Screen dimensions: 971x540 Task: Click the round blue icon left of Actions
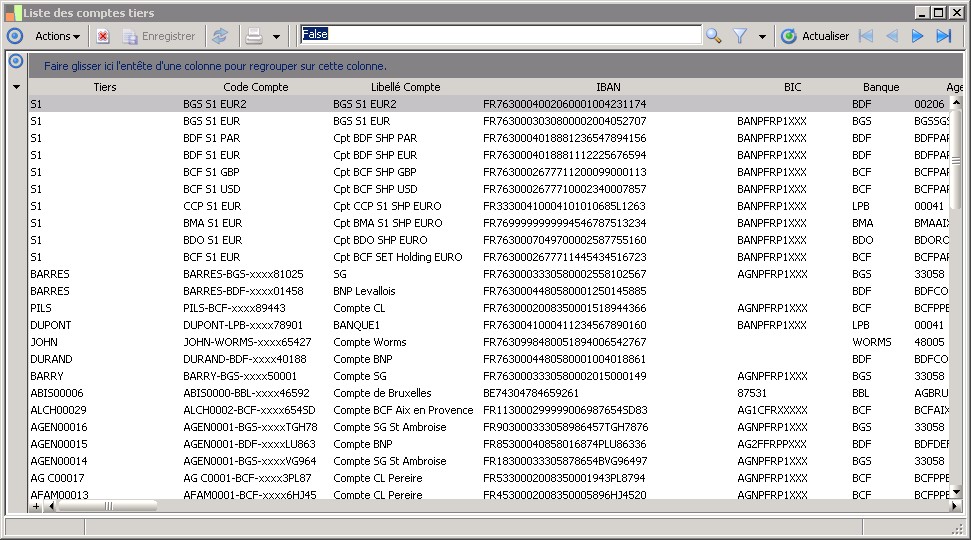pyautogui.click(x=14, y=36)
